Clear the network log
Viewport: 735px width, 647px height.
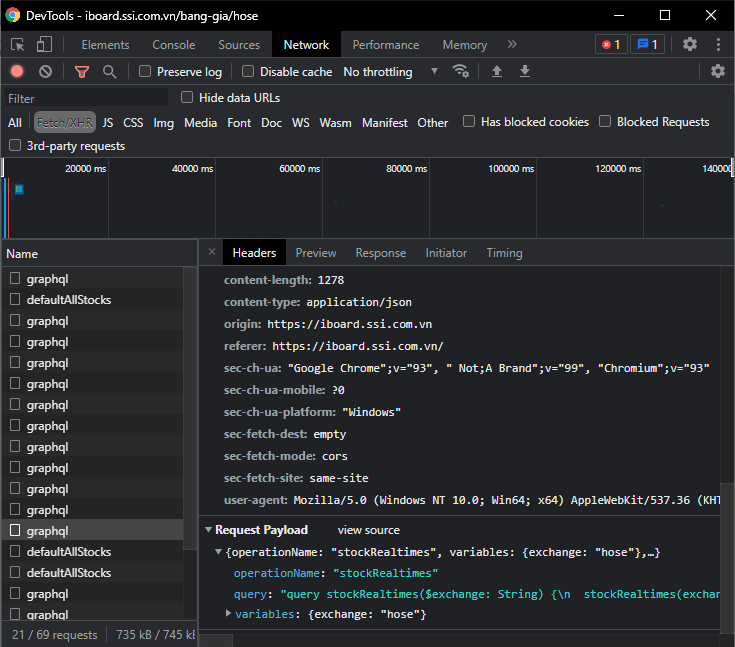click(x=45, y=71)
